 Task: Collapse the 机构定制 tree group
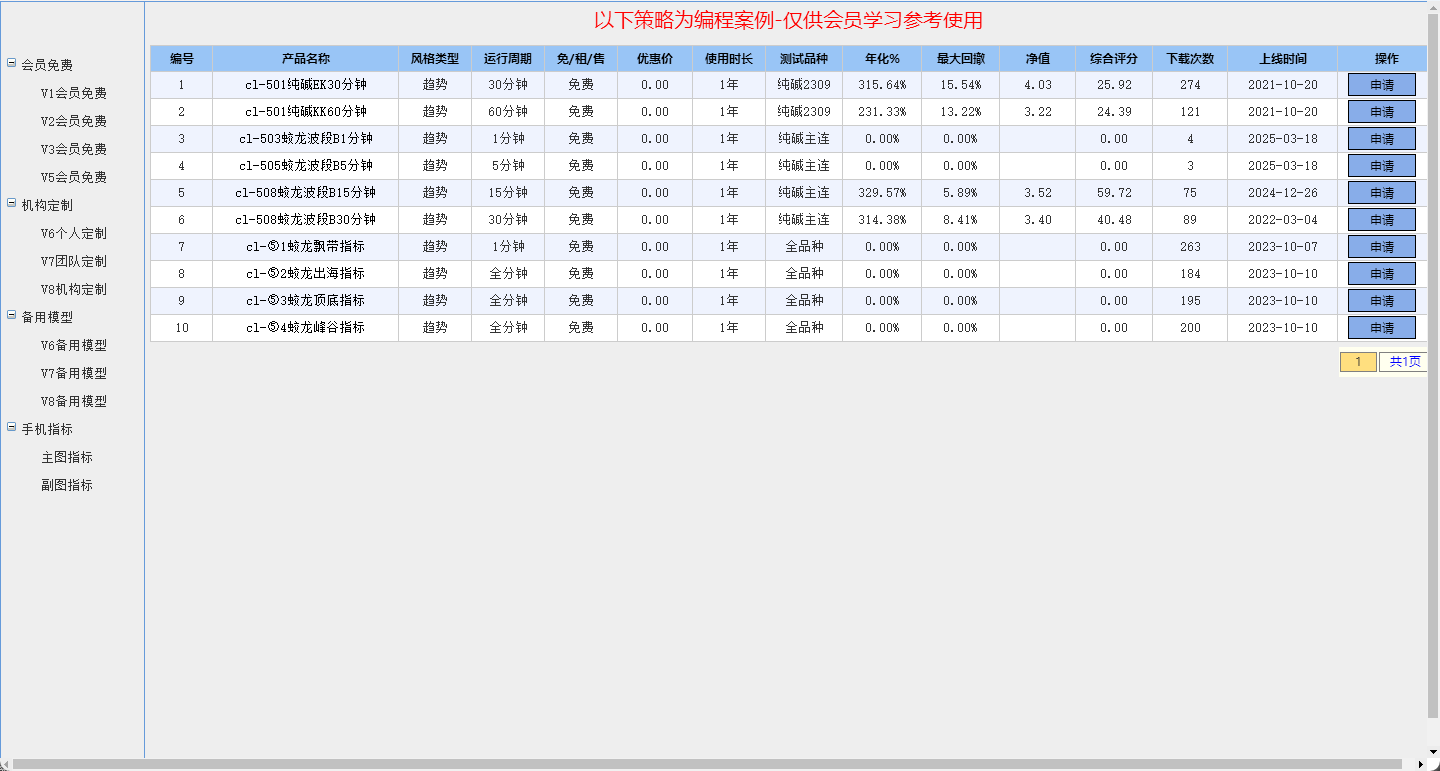coord(12,204)
